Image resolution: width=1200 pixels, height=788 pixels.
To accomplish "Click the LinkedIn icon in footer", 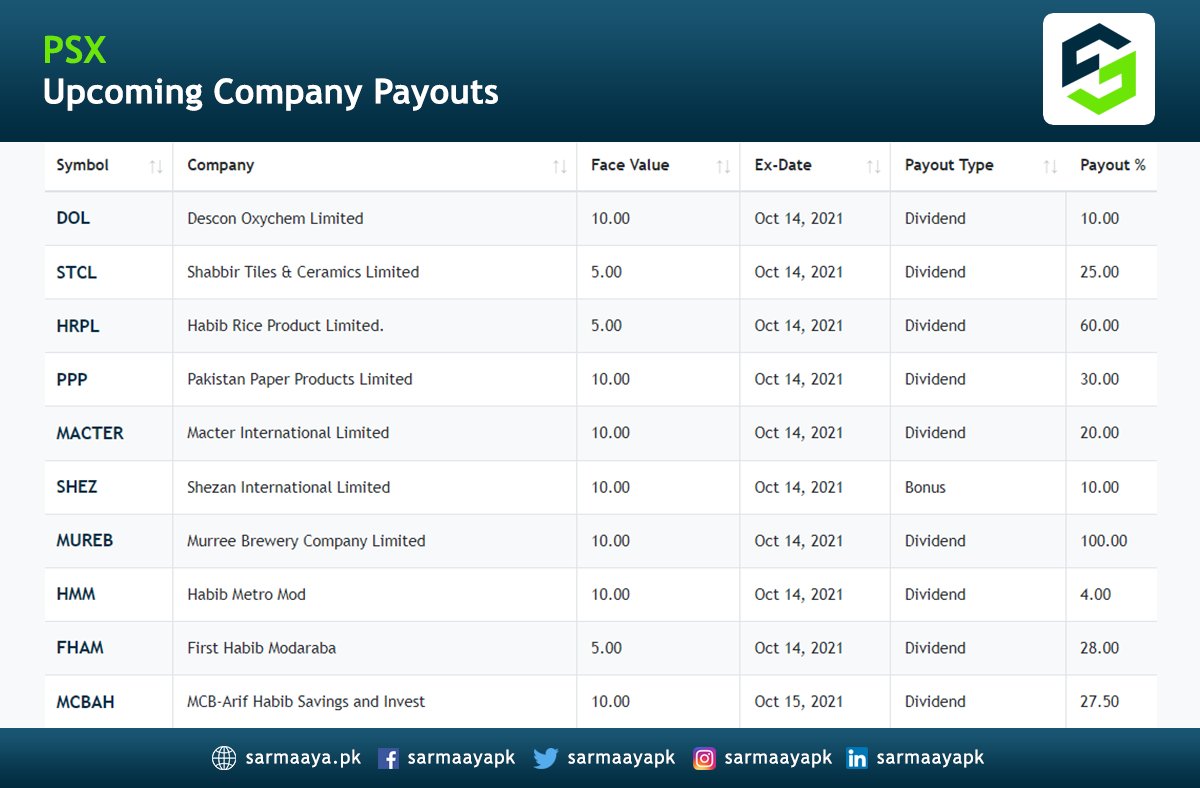I will click(857, 759).
